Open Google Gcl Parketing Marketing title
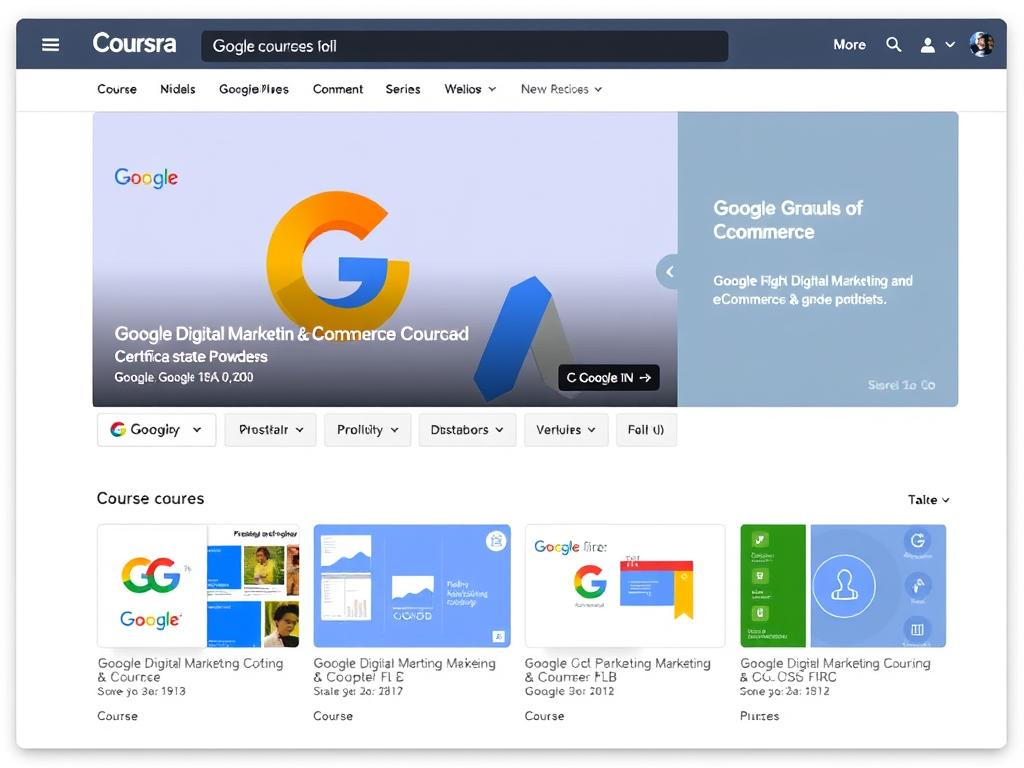The width and height of the screenshot is (1024, 768). pyautogui.click(x=617, y=670)
